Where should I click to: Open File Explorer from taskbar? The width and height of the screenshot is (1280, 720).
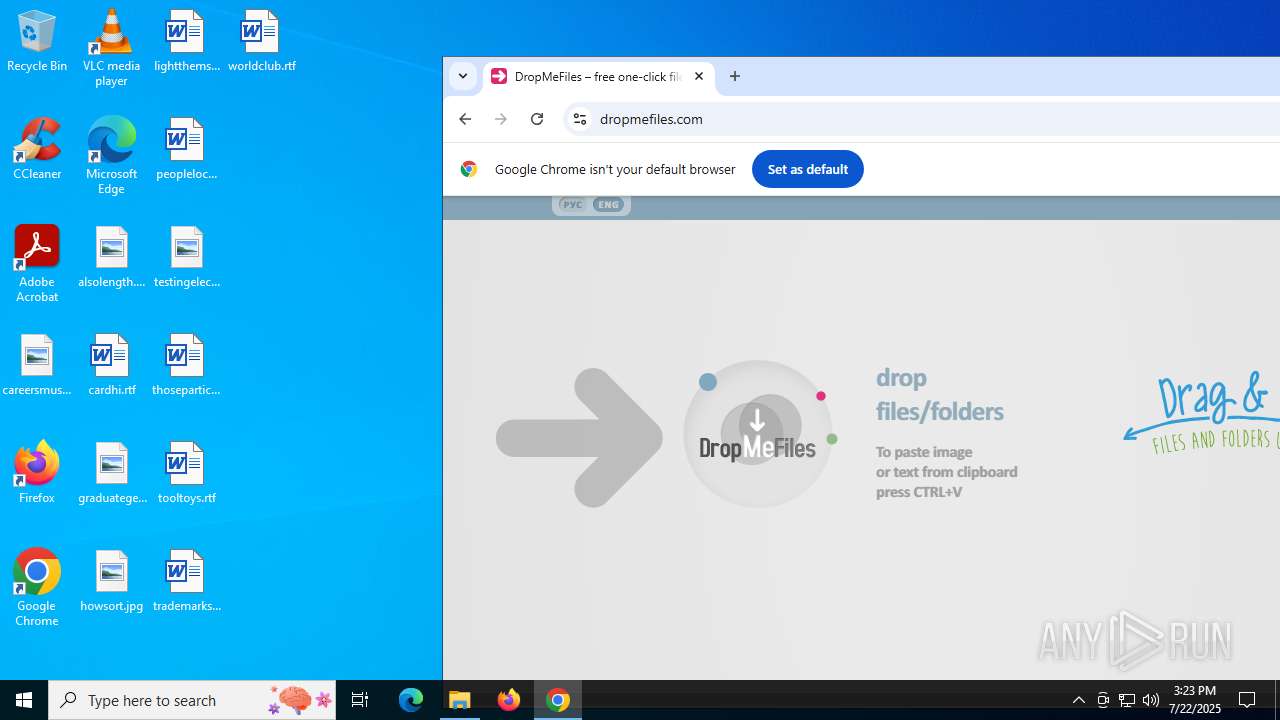[460, 700]
